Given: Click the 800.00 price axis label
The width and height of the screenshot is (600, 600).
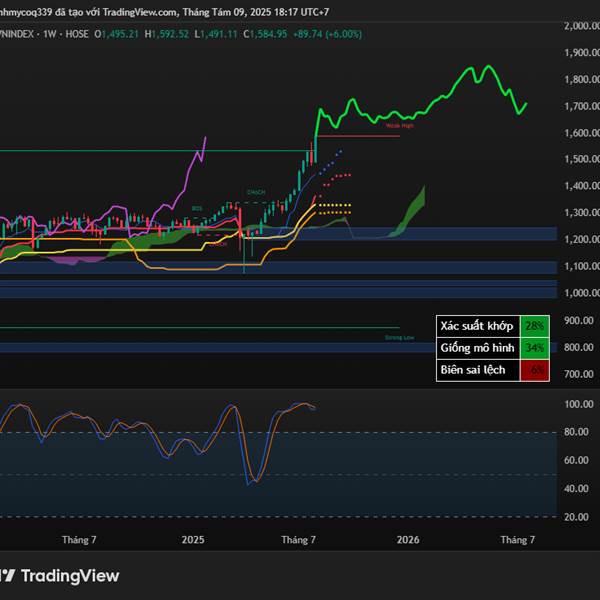Looking at the screenshot, I should [x=579, y=347].
